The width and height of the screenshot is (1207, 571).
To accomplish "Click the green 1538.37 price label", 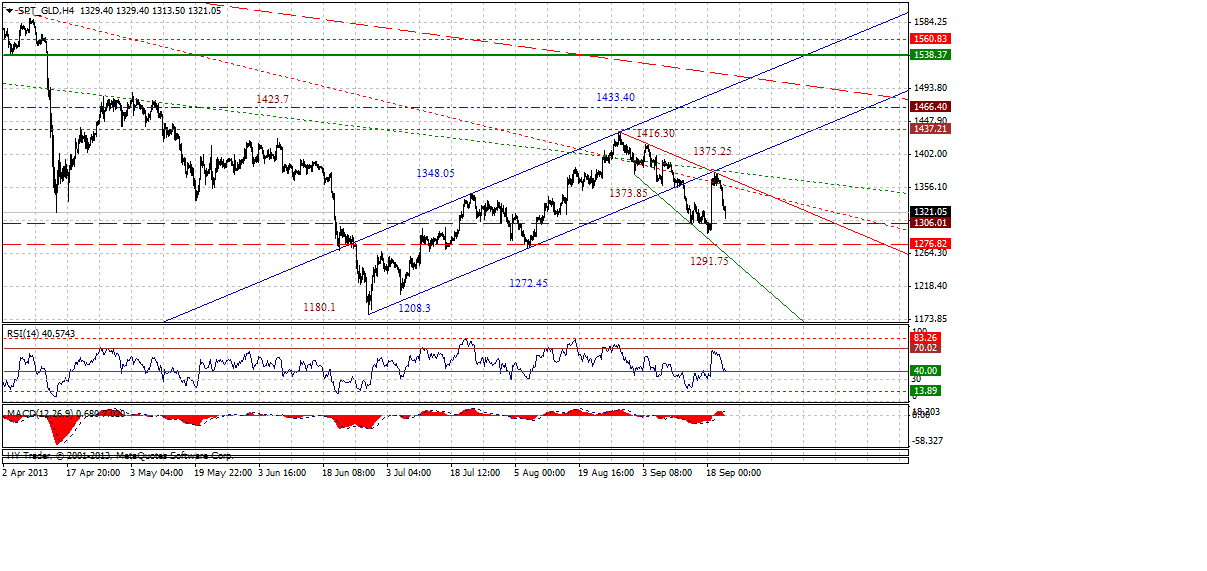I will pos(930,55).
